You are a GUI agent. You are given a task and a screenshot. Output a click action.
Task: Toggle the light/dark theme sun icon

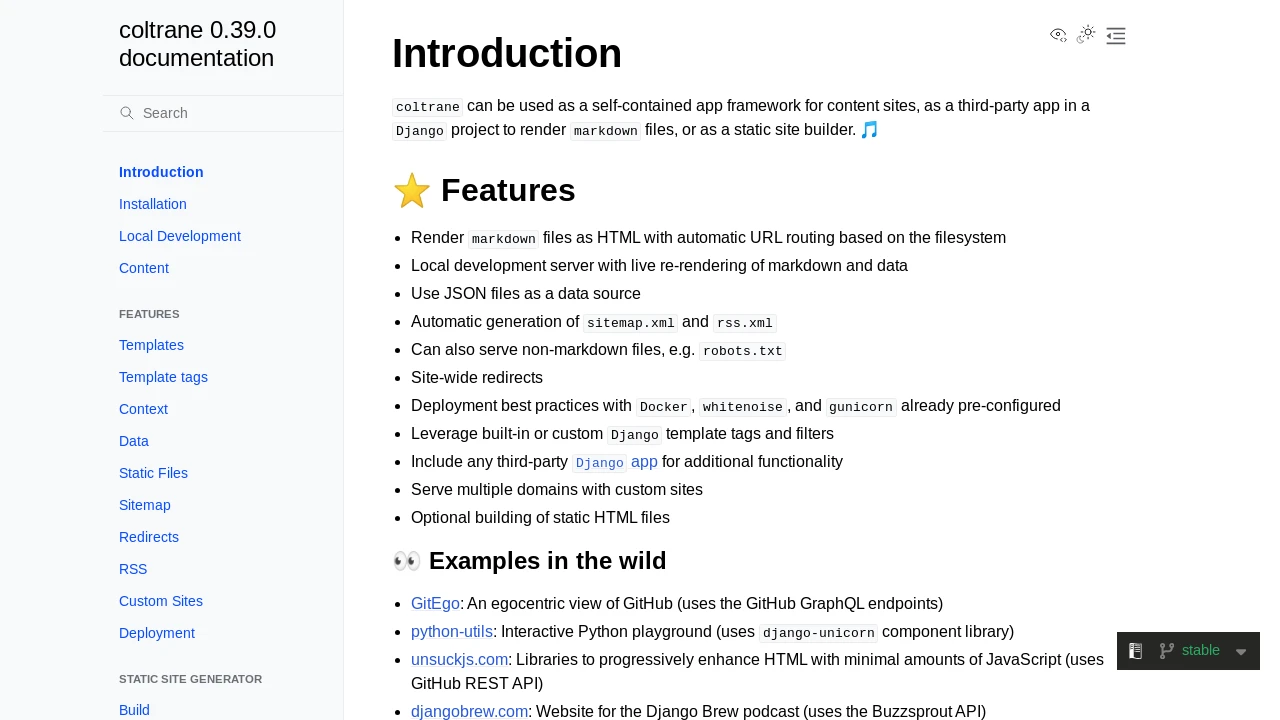point(1087,35)
